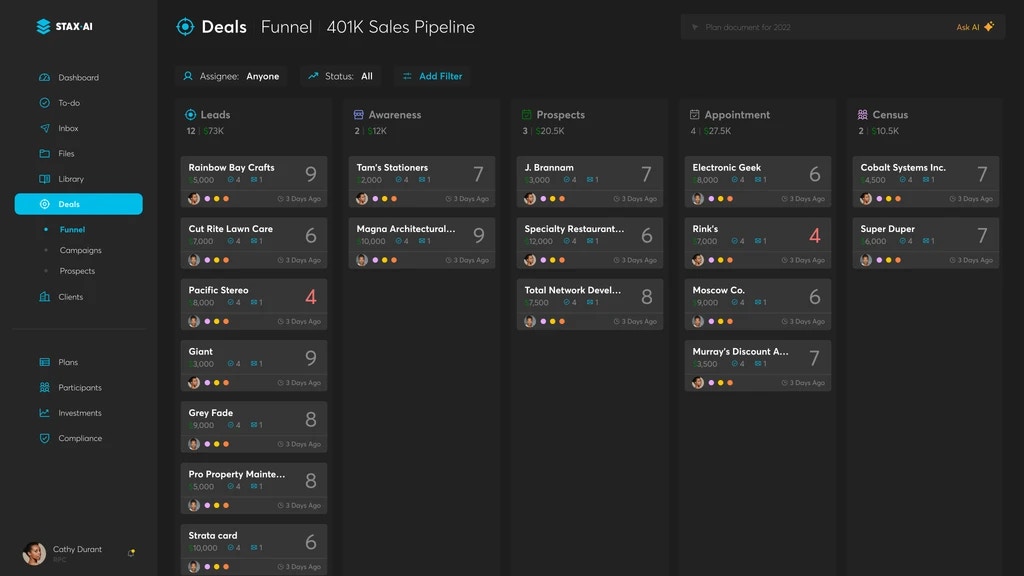Click the STAX AI logo icon

pyautogui.click(x=43, y=27)
